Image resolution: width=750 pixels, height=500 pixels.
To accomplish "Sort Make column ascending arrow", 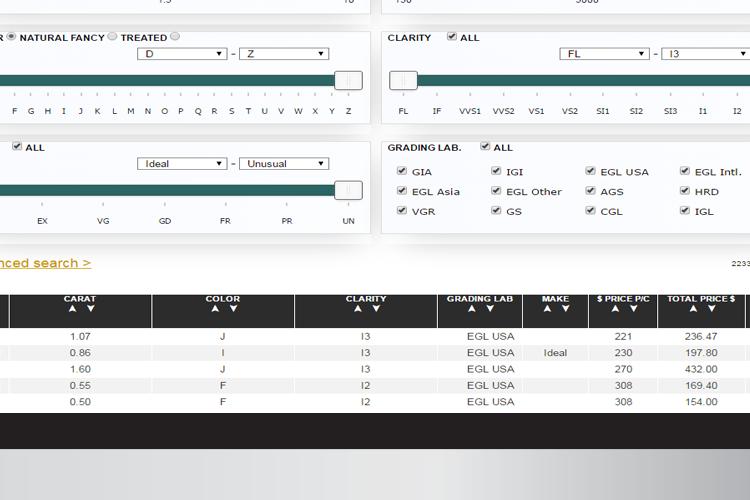I will [547, 309].
